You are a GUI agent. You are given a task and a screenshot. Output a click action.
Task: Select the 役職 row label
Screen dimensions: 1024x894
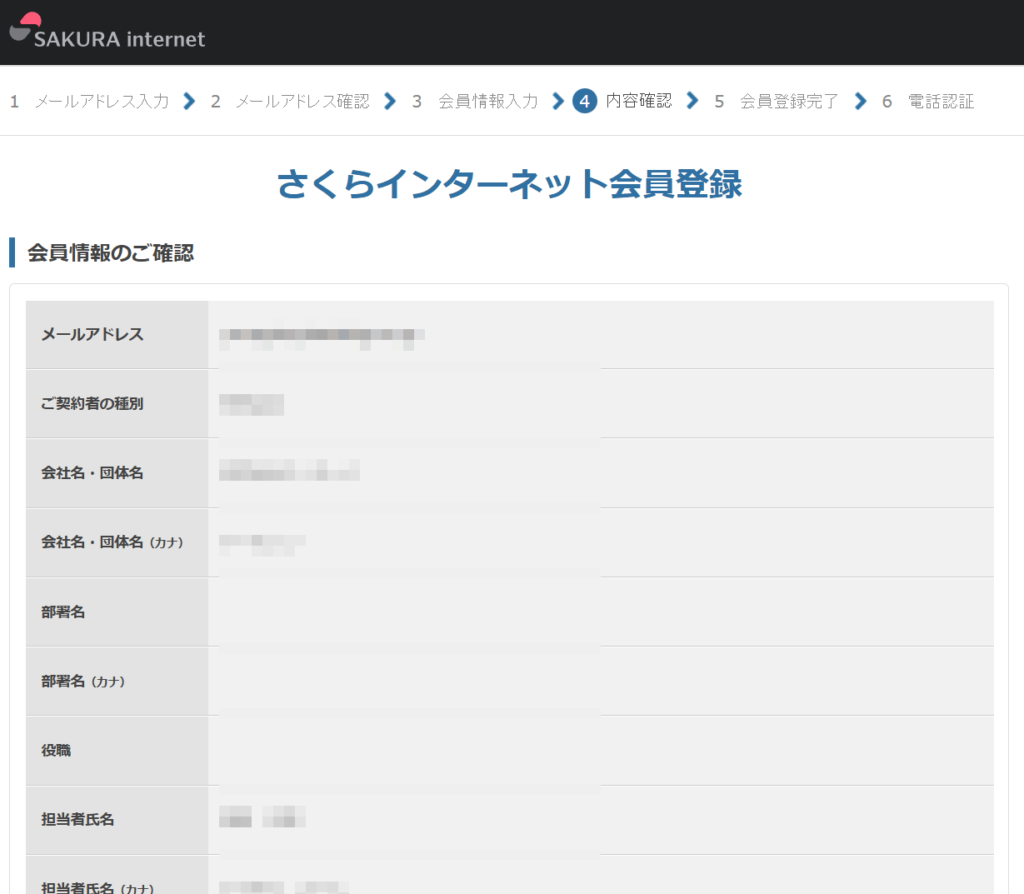(56, 750)
